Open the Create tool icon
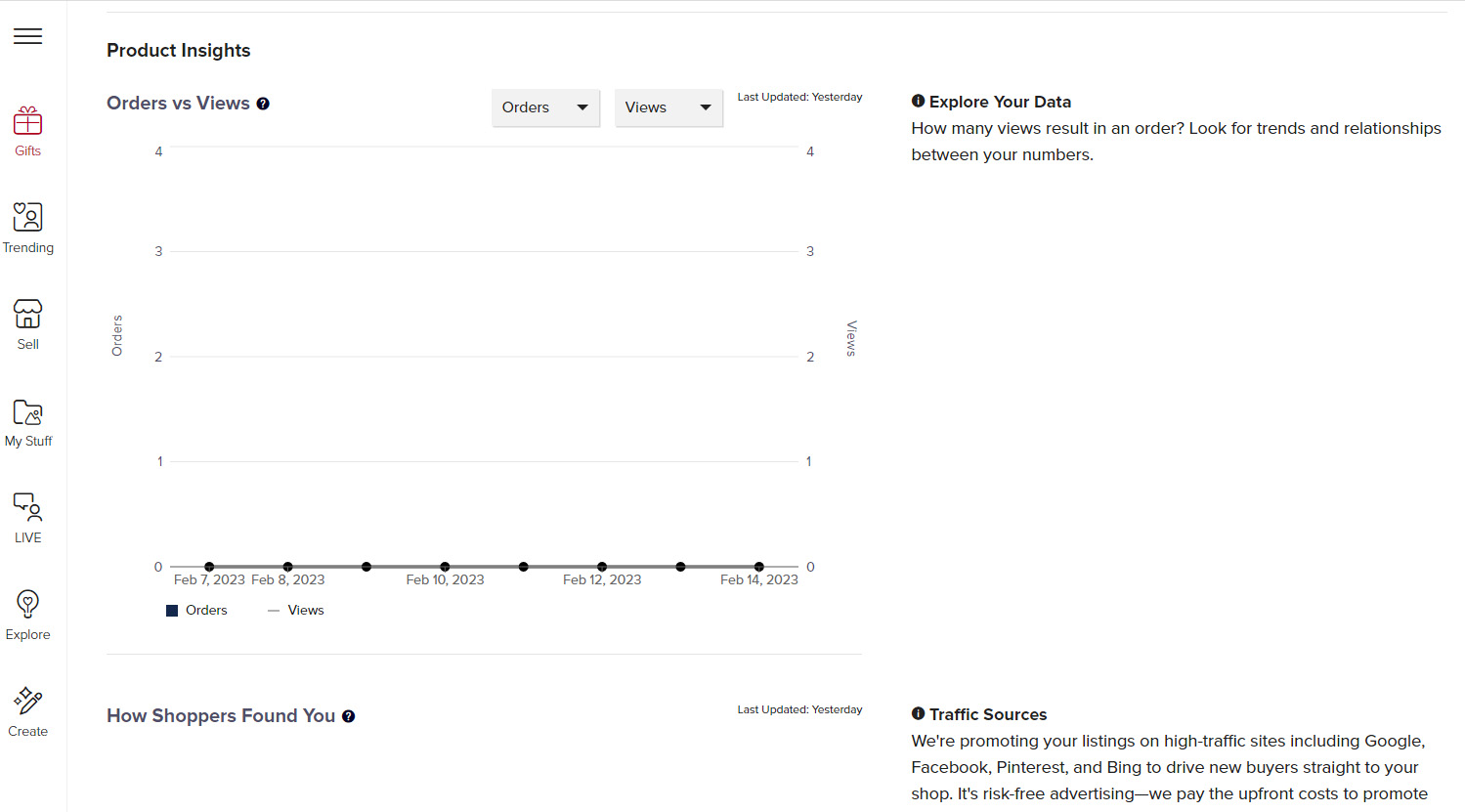1465x812 pixels. pos(27,701)
